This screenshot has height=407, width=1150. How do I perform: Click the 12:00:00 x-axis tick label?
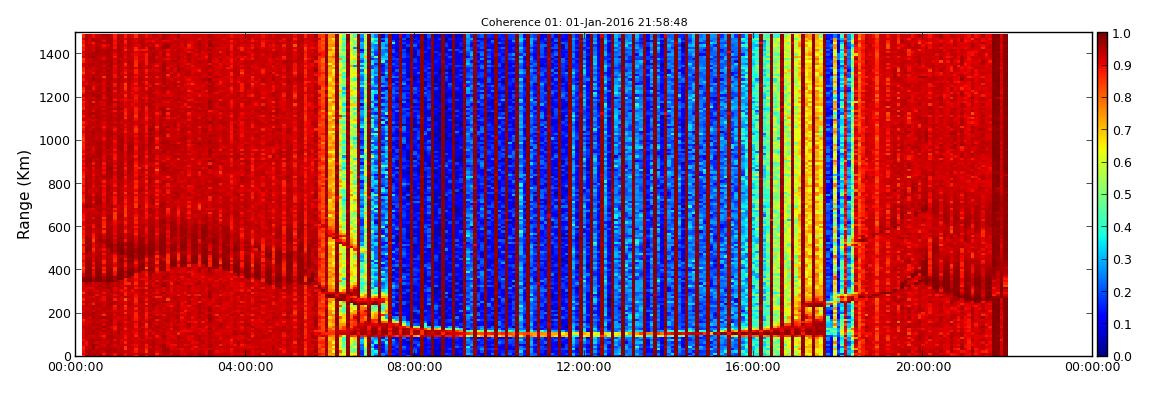(x=585, y=367)
